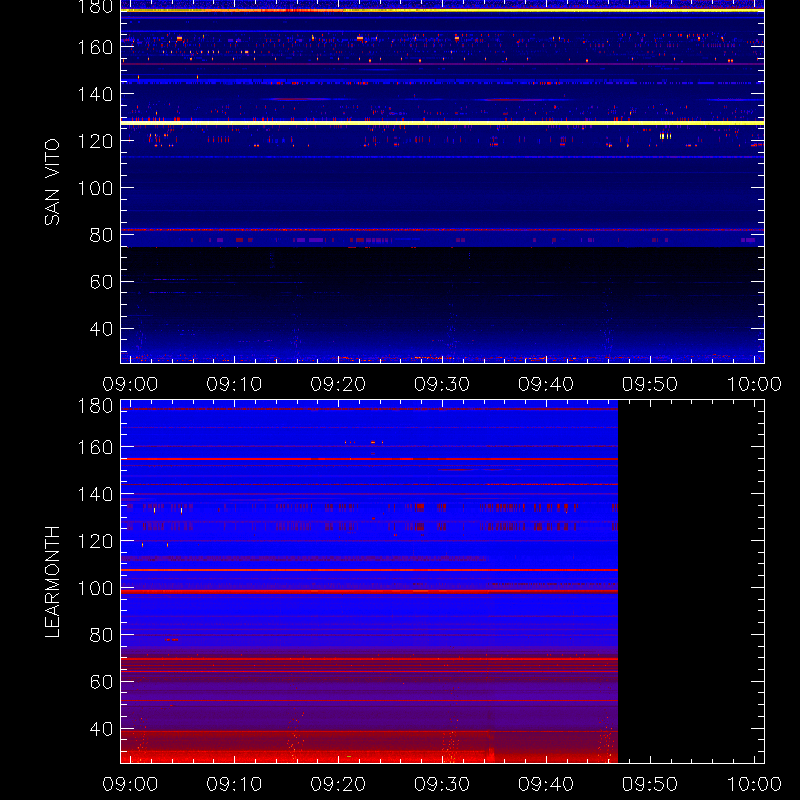Pick the 160 frequency tick on San Vito axis
Viewport: 800px width, 800px height.
point(95,47)
